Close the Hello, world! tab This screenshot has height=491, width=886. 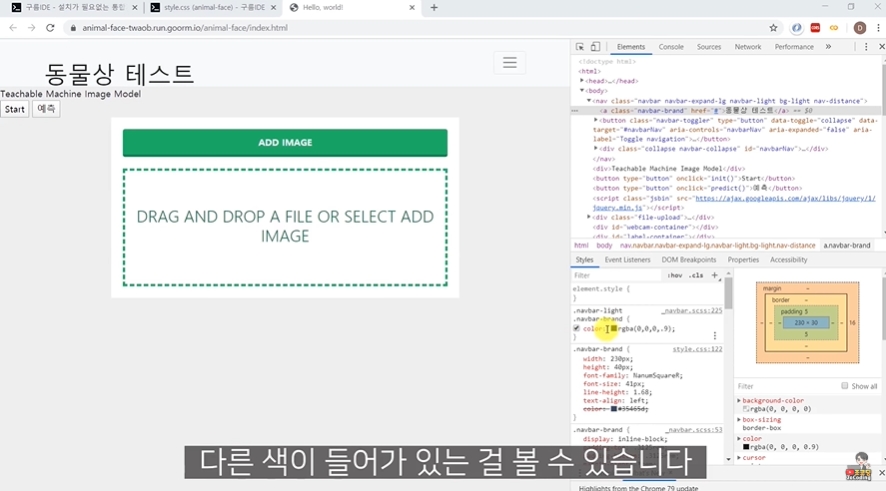(412, 7)
